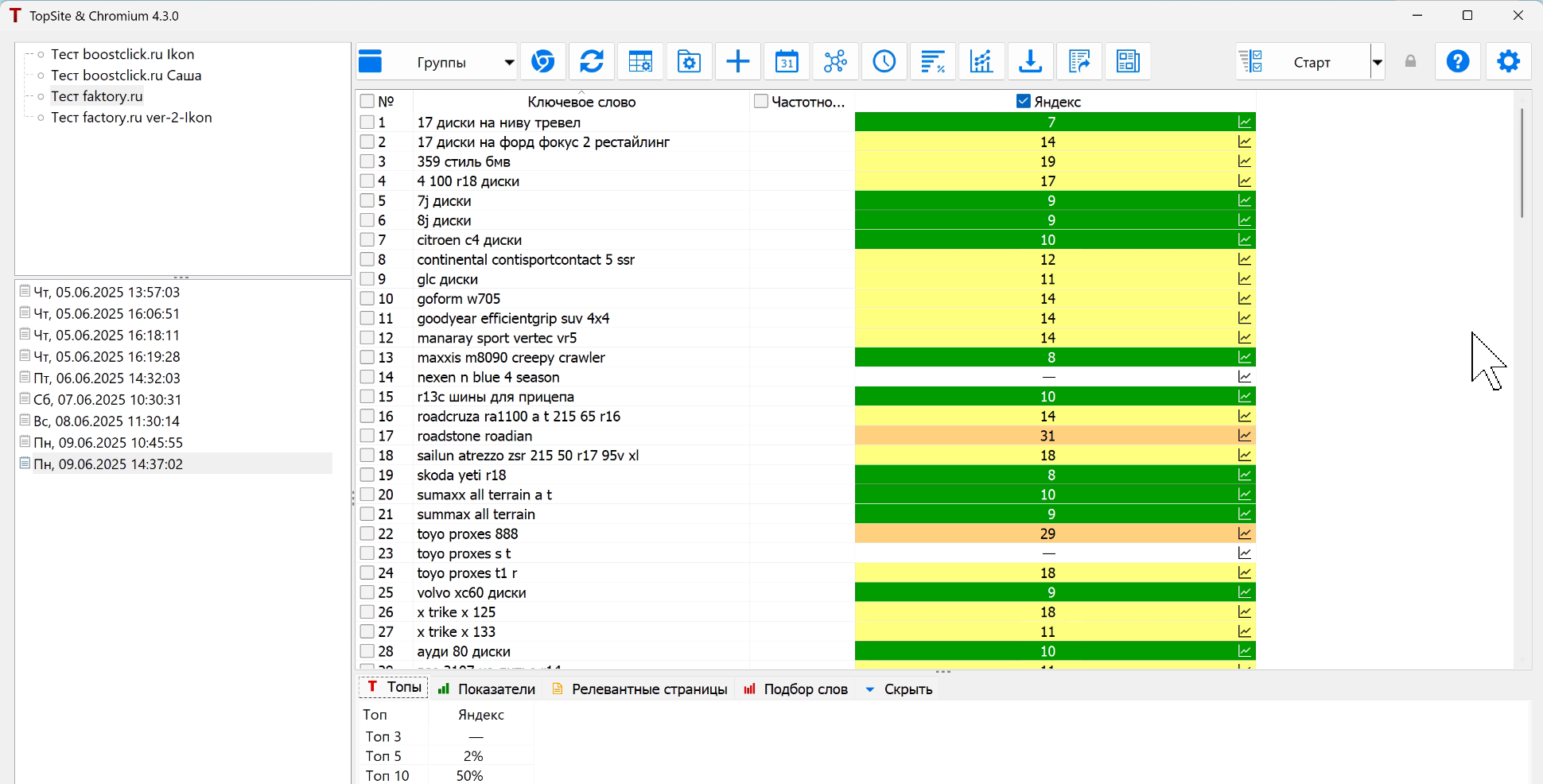Click the plus icon to add keywords
The image size is (1543, 784).
pyautogui.click(x=738, y=61)
